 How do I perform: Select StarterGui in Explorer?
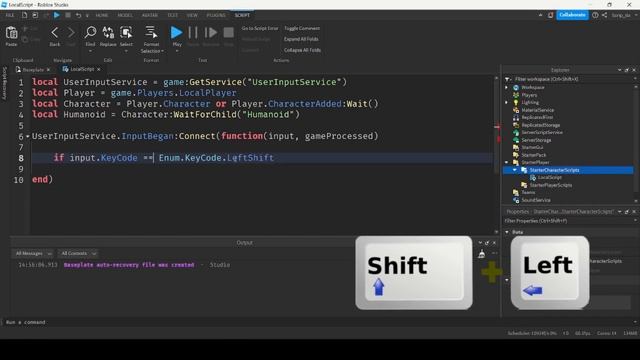(x=532, y=147)
